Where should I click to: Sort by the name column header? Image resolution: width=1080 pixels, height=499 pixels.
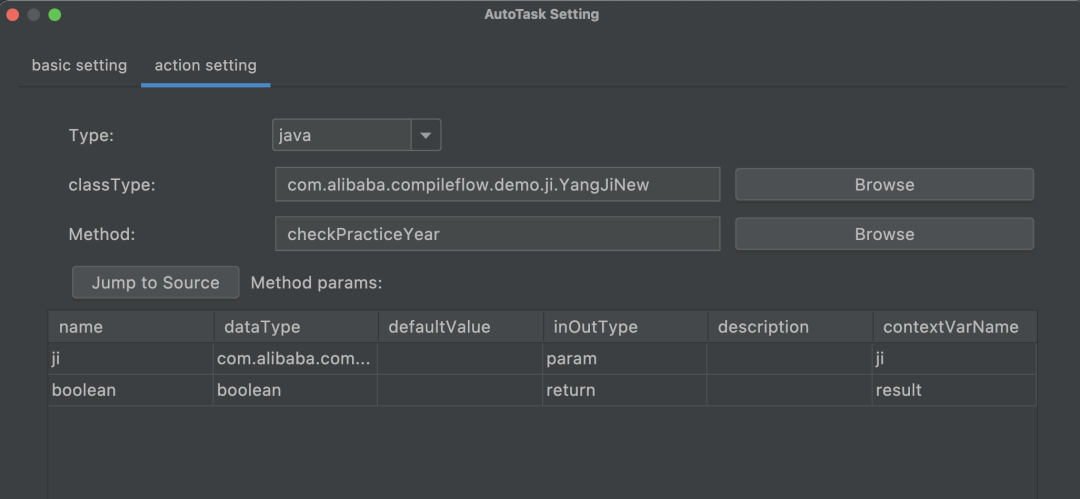(130, 327)
